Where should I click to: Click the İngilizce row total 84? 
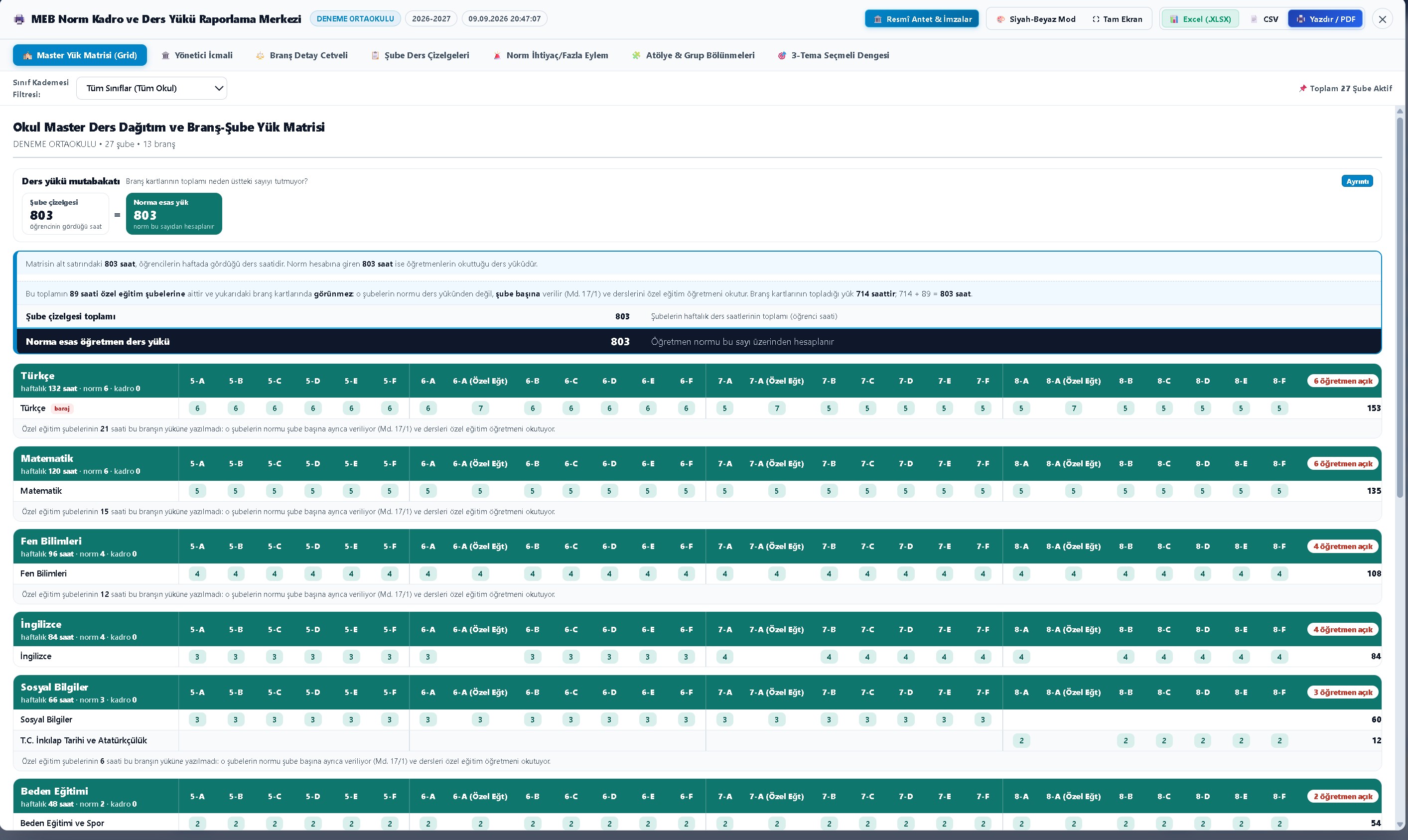[x=1376, y=657]
